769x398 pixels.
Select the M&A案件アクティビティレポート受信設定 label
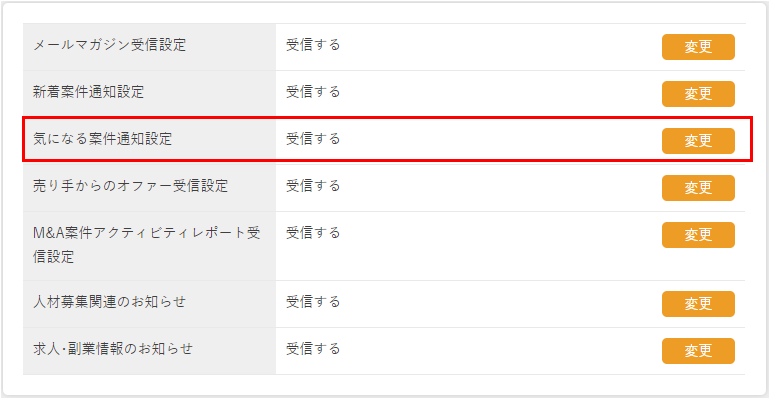tap(147, 245)
